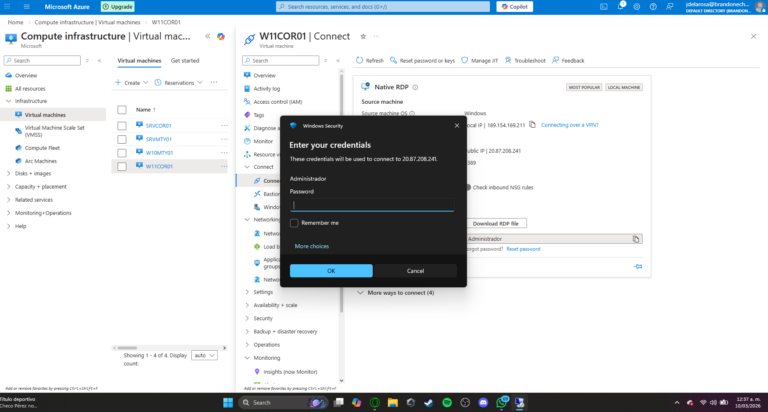Expand Availability + scale
The height and width of the screenshot is (412, 768).
(247, 305)
